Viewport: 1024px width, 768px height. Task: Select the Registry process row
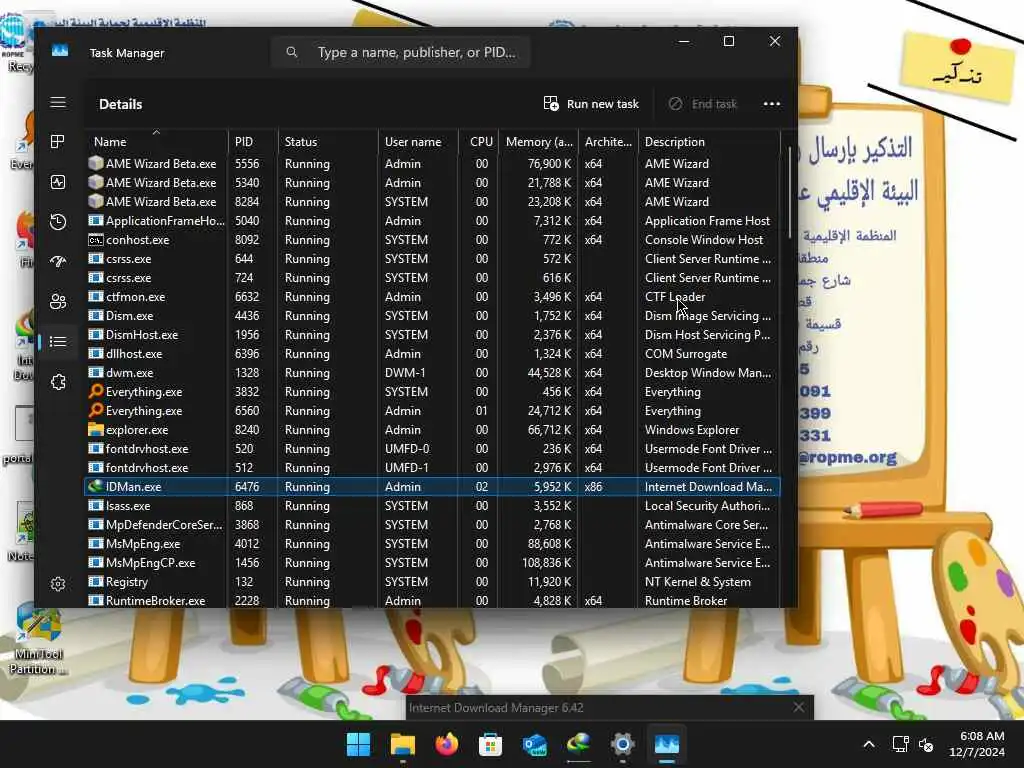(432, 581)
